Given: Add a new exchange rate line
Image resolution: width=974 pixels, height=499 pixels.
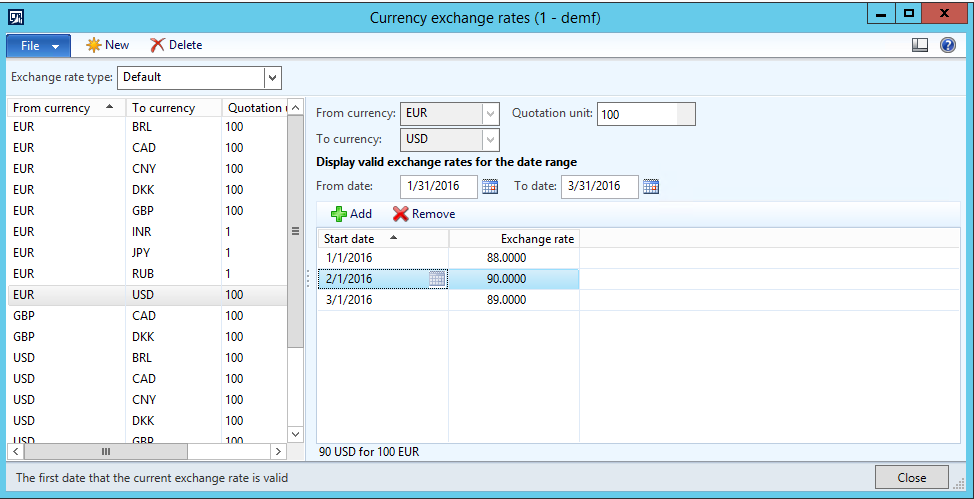Looking at the screenshot, I should [351, 214].
